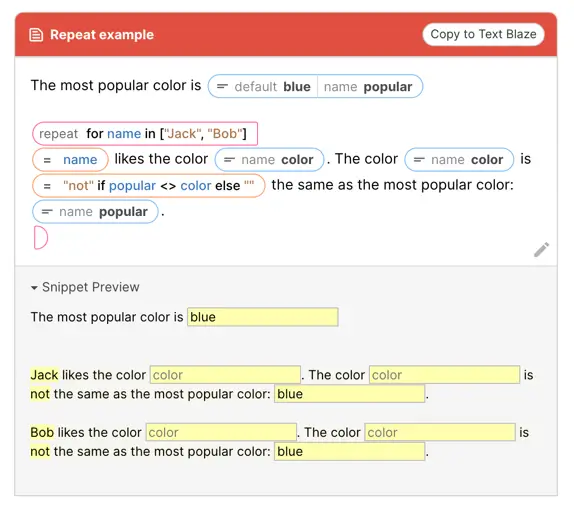Click 'The most popular color is' in the editor
574x508 pixels.
[116, 85]
